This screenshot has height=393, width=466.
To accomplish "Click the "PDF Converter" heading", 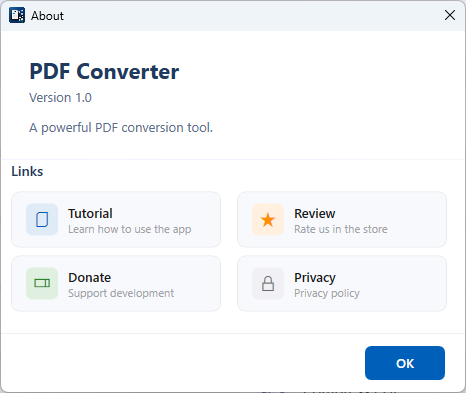I will coord(104,72).
